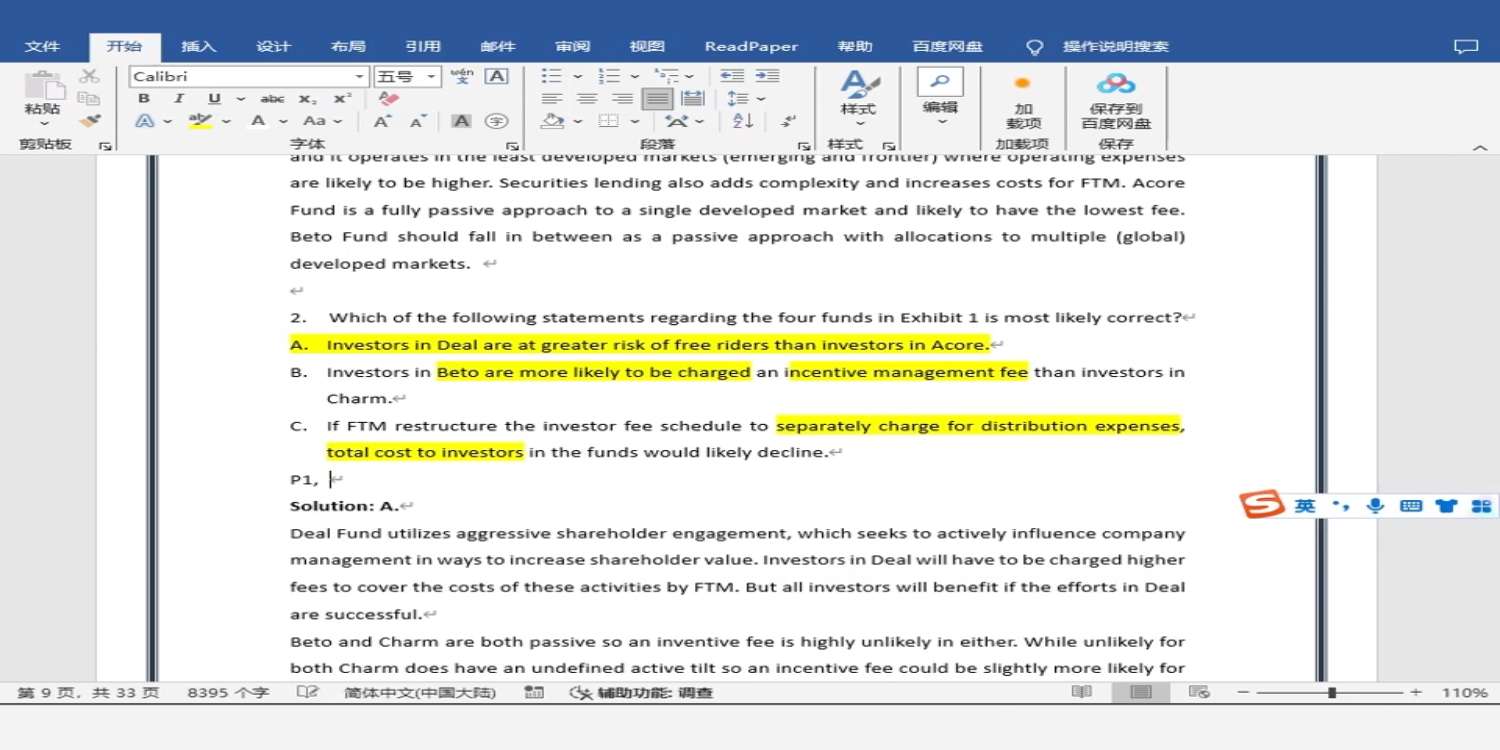Open the Change Case (Aa) dropdown

[x=322, y=121]
